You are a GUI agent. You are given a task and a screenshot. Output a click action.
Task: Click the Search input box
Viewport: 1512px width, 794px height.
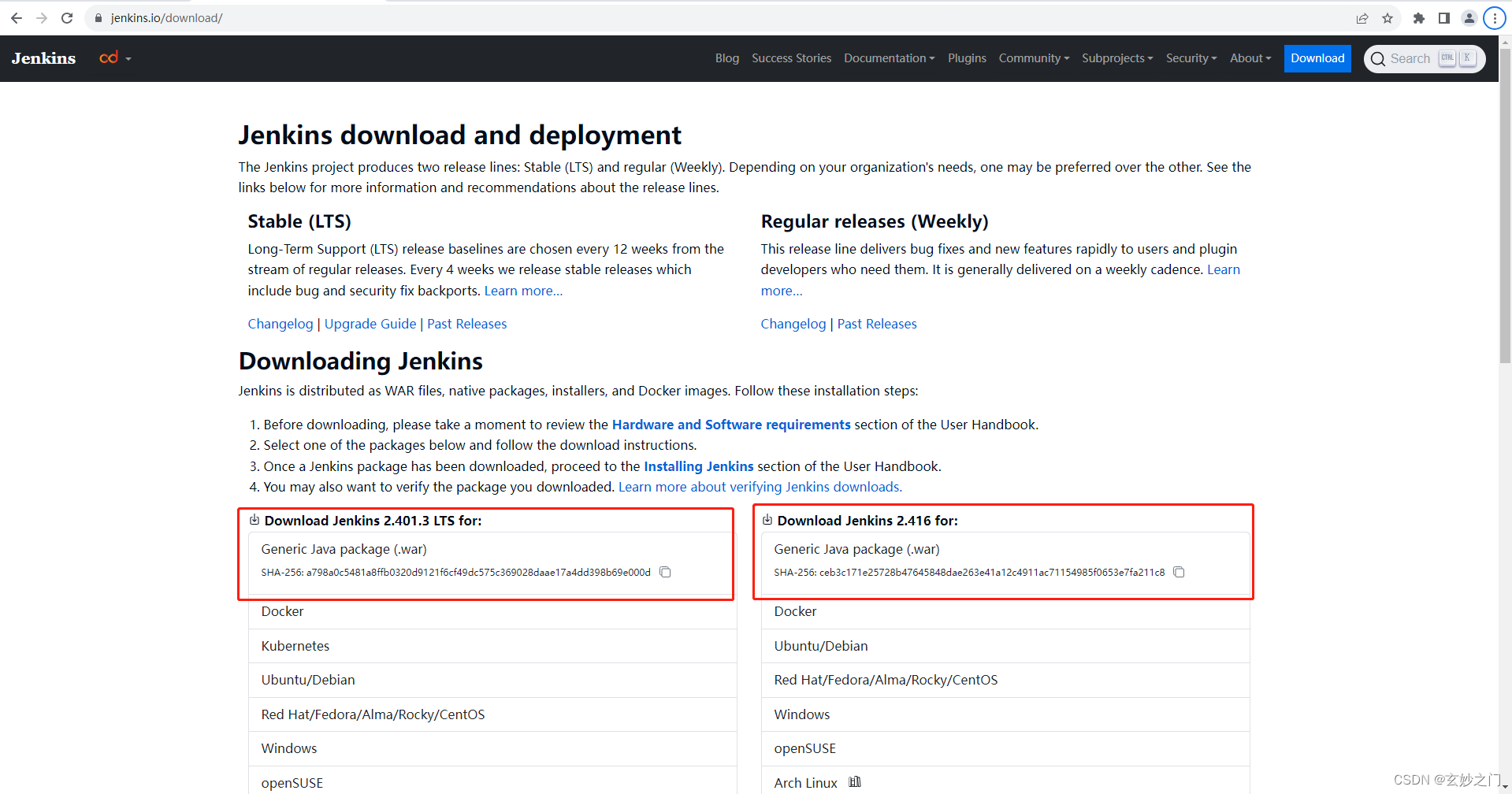[x=1425, y=58]
